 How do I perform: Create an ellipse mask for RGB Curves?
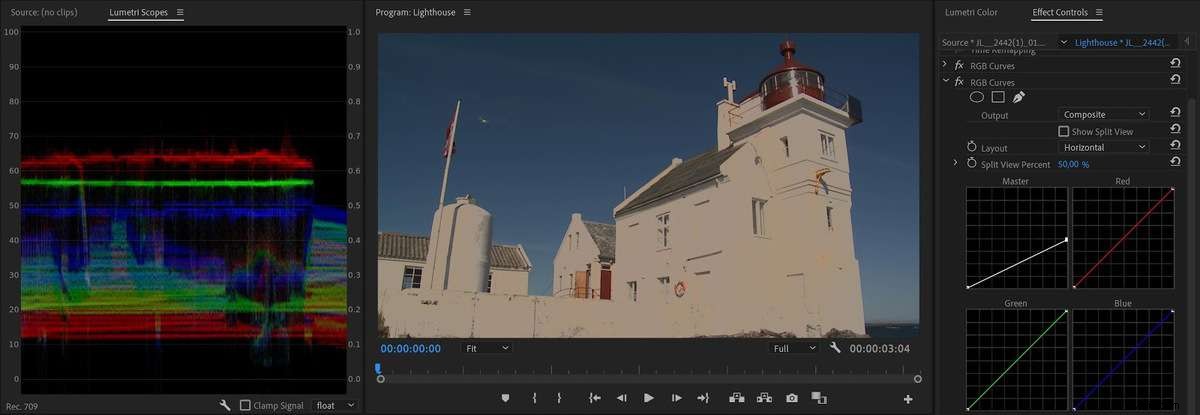[977, 97]
